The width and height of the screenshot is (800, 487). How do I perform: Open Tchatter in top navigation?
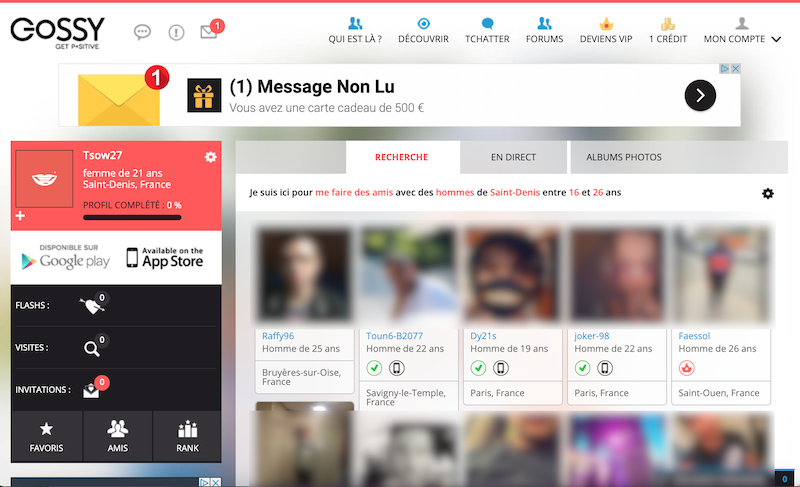point(487,30)
